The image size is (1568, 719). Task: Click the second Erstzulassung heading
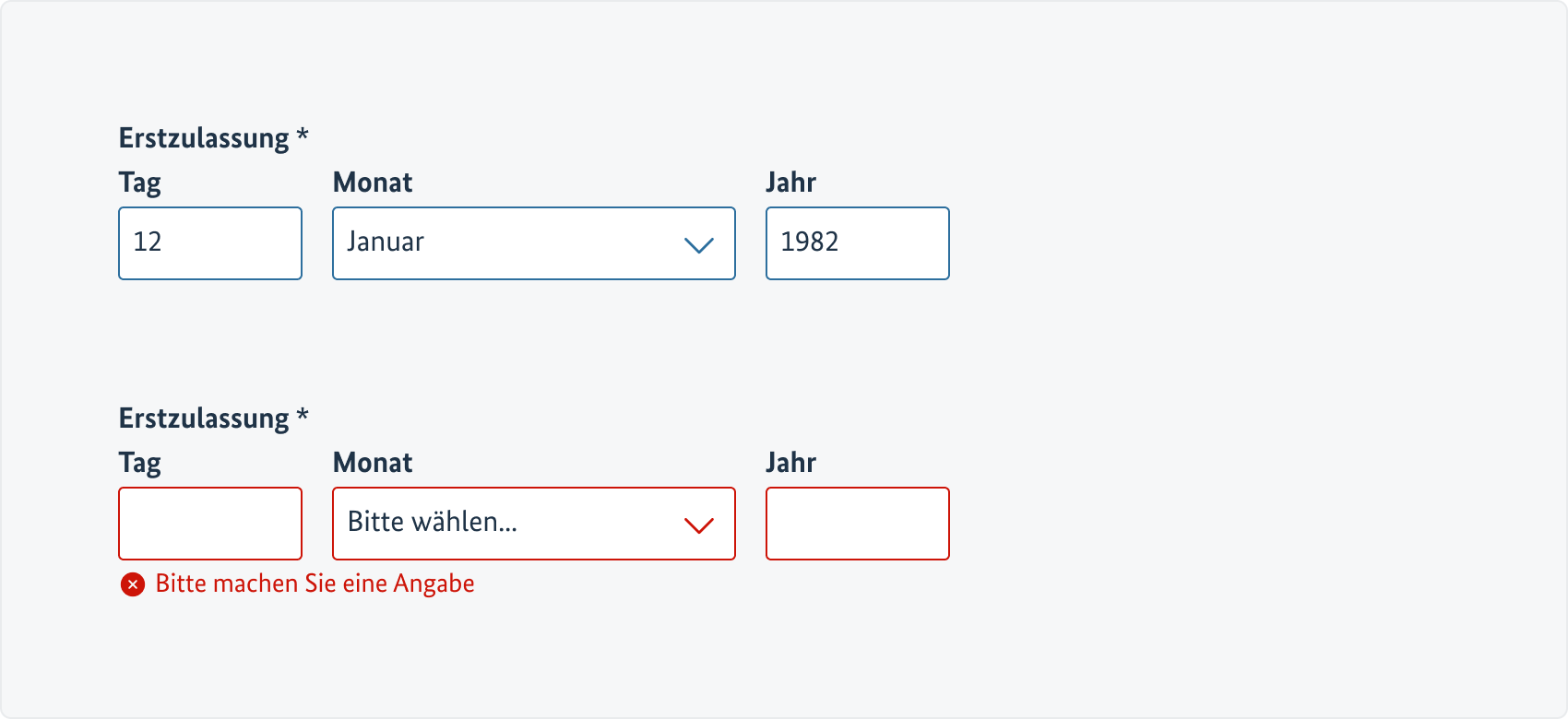click(x=201, y=417)
